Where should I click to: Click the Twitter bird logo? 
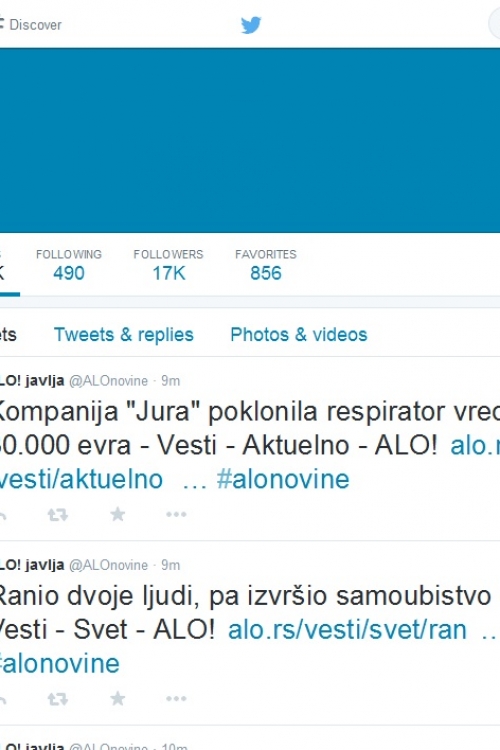click(x=251, y=25)
